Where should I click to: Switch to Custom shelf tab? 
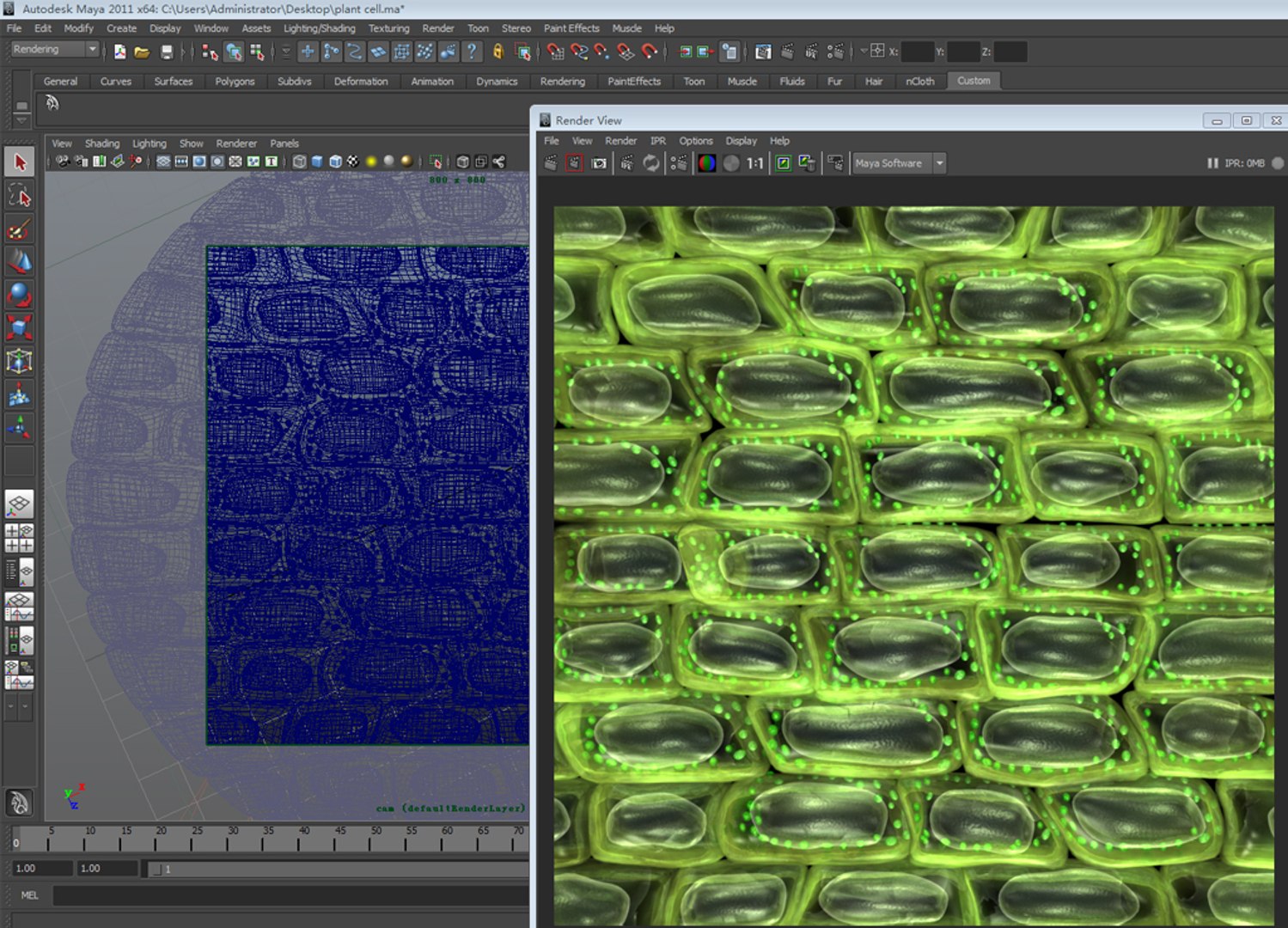(x=974, y=81)
